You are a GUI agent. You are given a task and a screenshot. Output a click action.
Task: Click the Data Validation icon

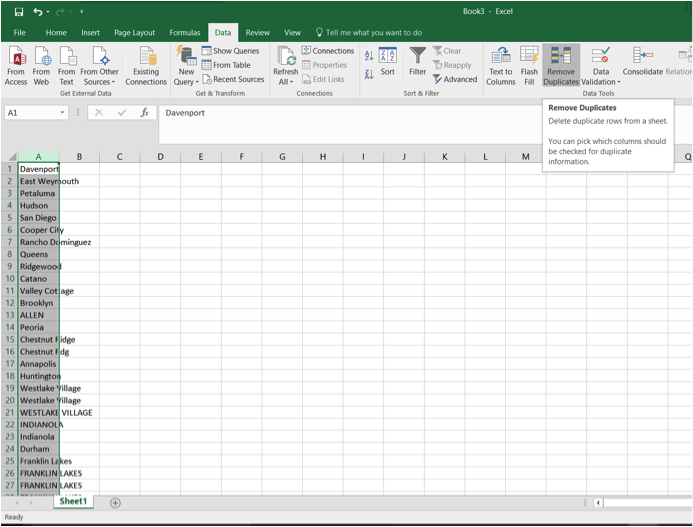pos(601,56)
